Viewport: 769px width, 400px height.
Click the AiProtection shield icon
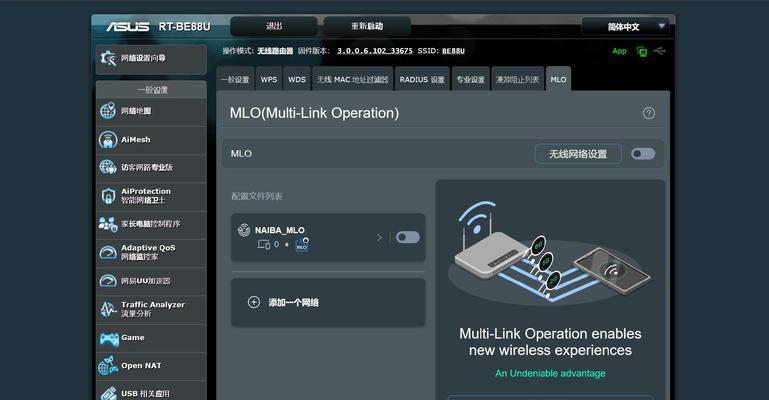click(108, 196)
